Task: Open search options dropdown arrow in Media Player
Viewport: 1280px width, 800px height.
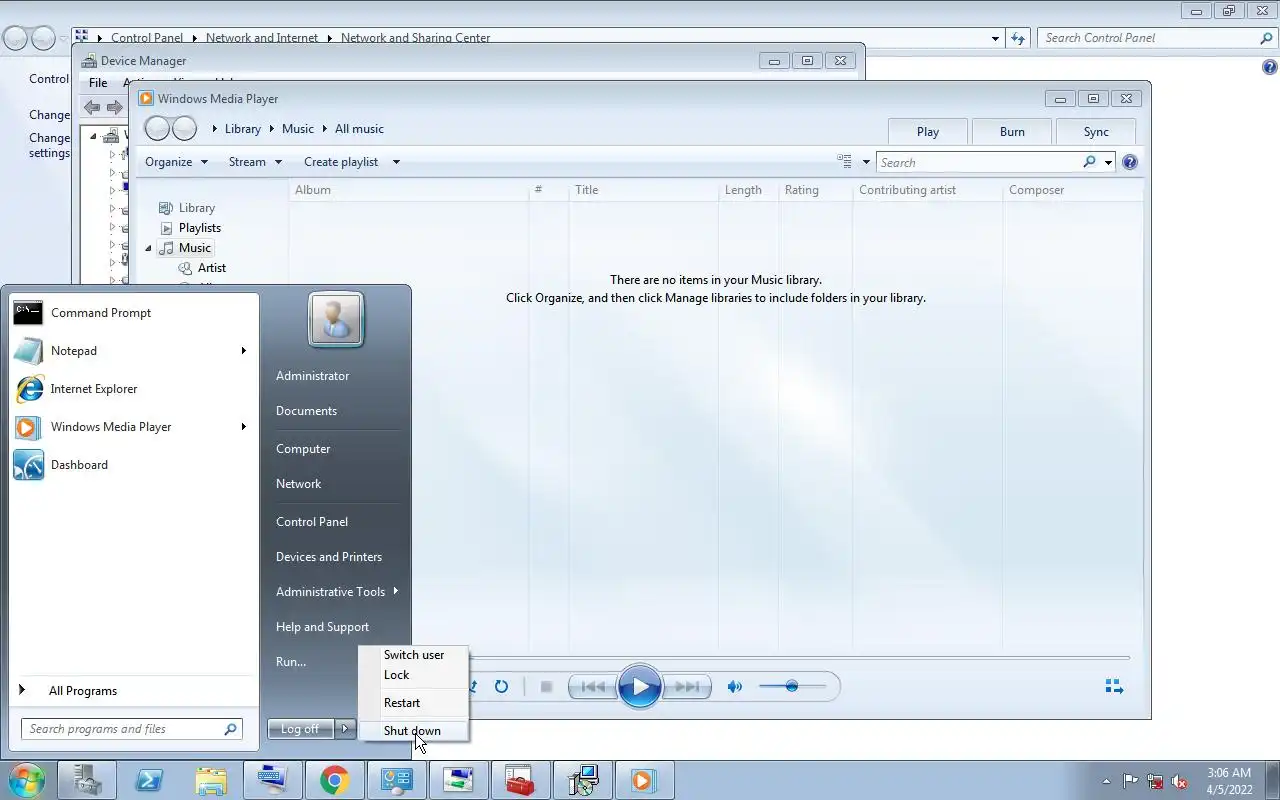Action: click(1108, 162)
